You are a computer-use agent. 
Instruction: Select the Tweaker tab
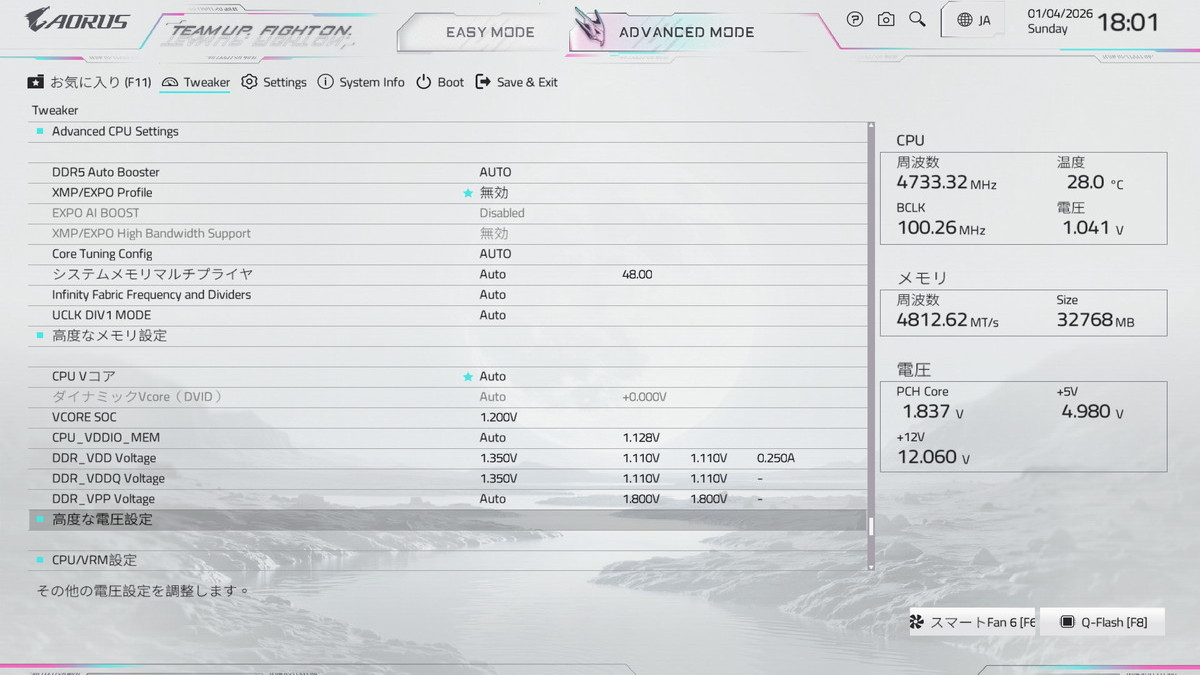click(x=196, y=82)
